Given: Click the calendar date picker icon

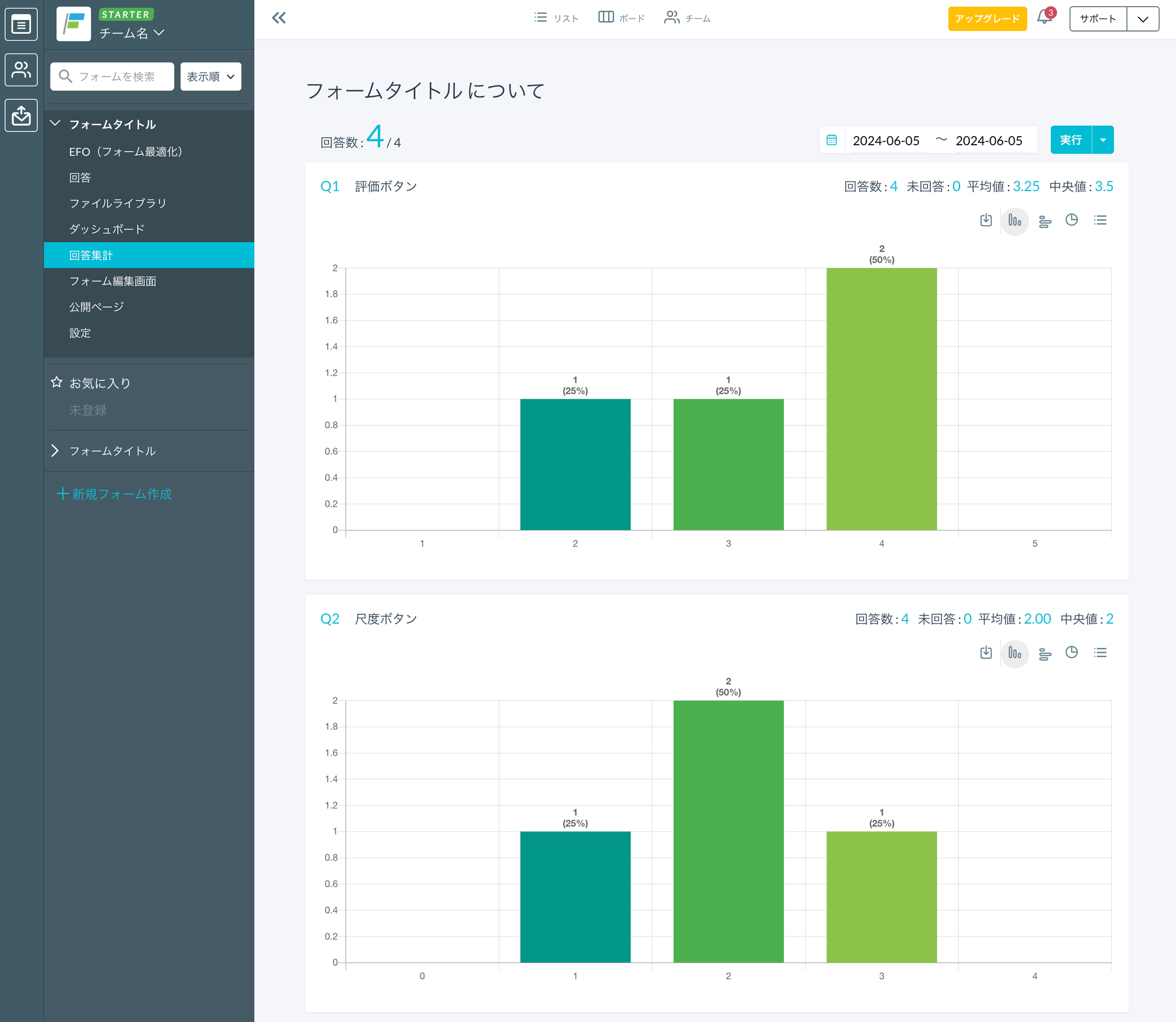Looking at the screenshot, I should click(831, 140).
